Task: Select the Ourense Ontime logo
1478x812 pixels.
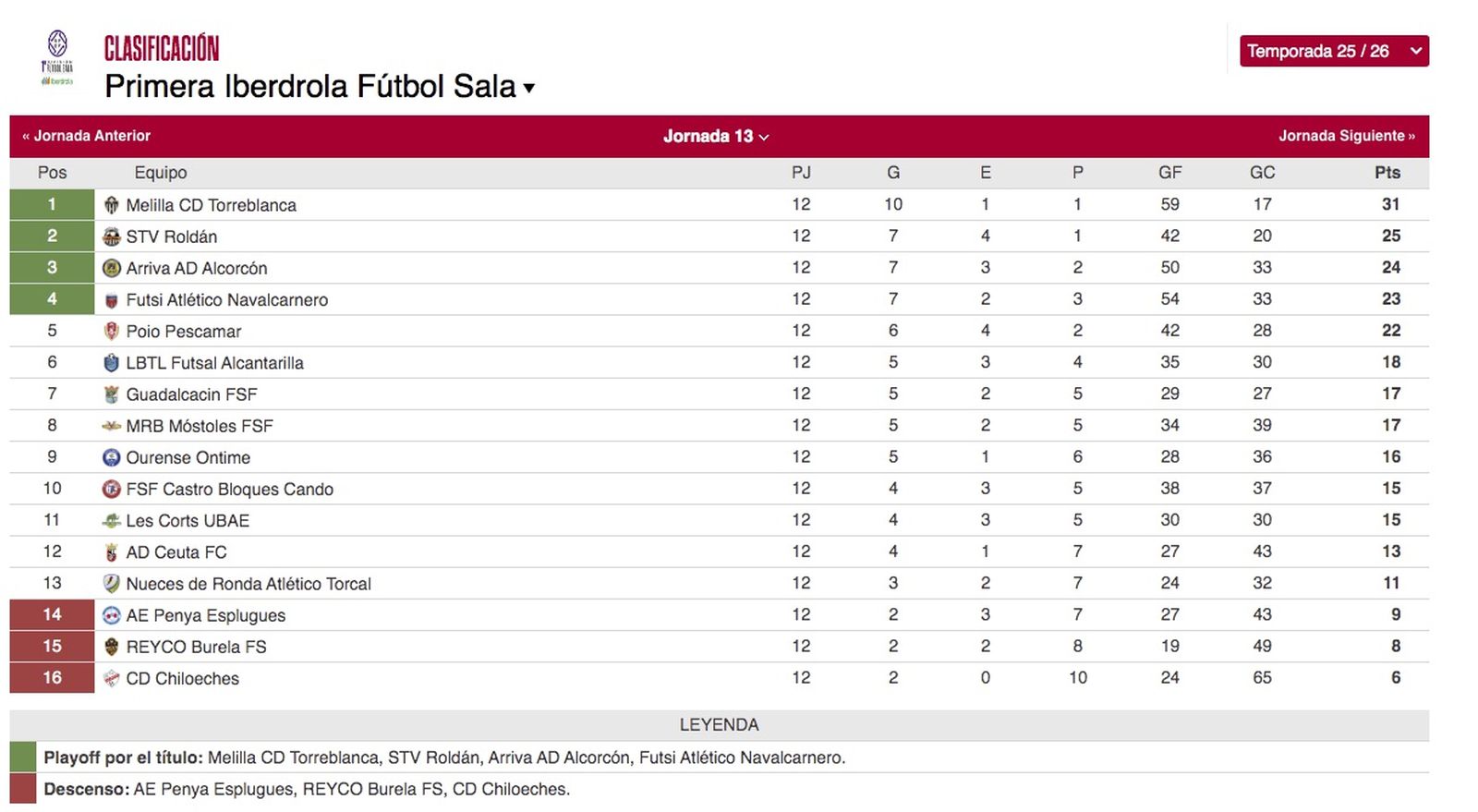Action: [x=113, y=457]
